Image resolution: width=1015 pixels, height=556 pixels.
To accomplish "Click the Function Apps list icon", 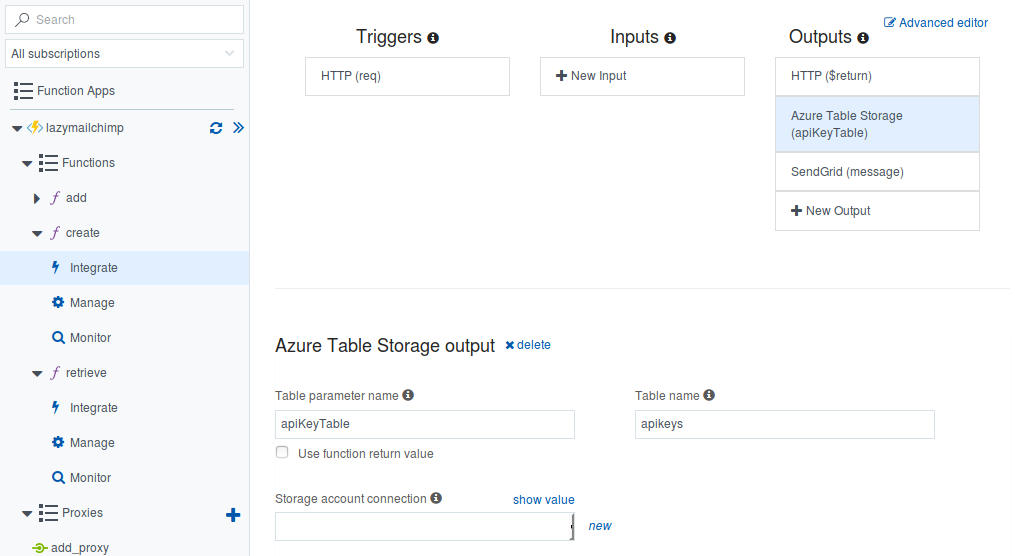I will pyautogui.click(x=23, y=91).
